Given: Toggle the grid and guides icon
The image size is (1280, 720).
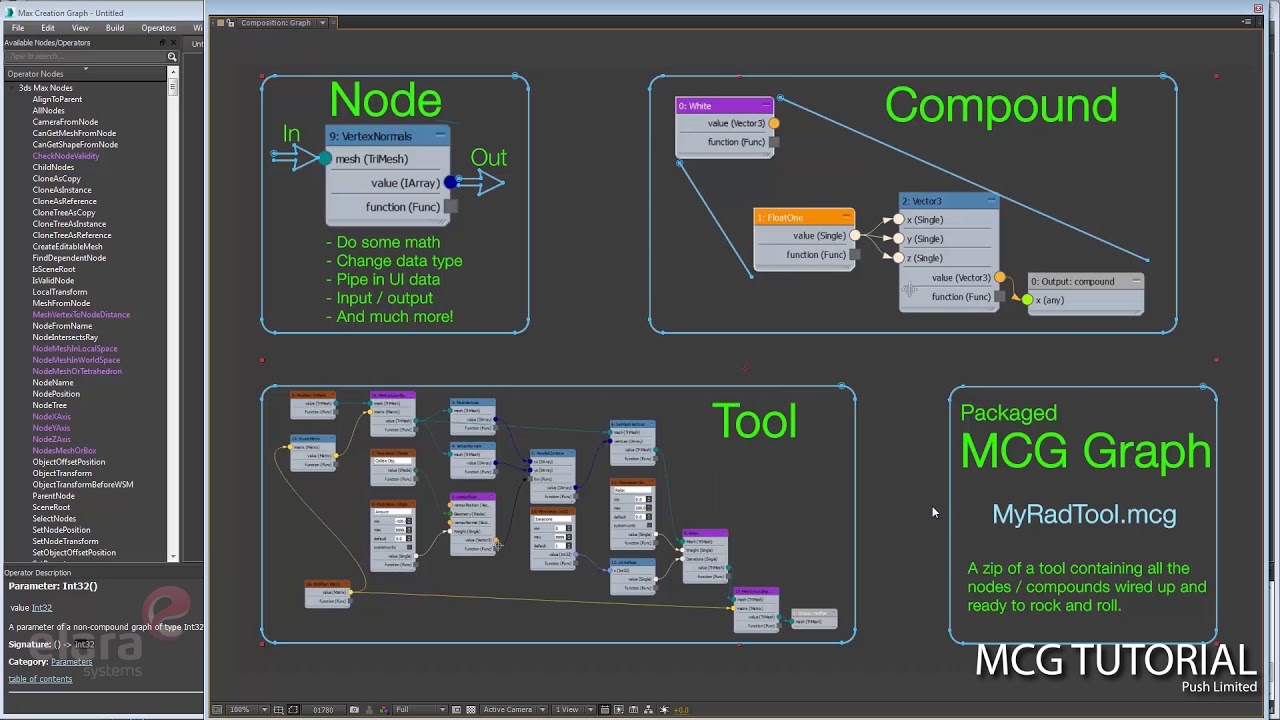Looking at the screenshot, I should click(279, 710).
